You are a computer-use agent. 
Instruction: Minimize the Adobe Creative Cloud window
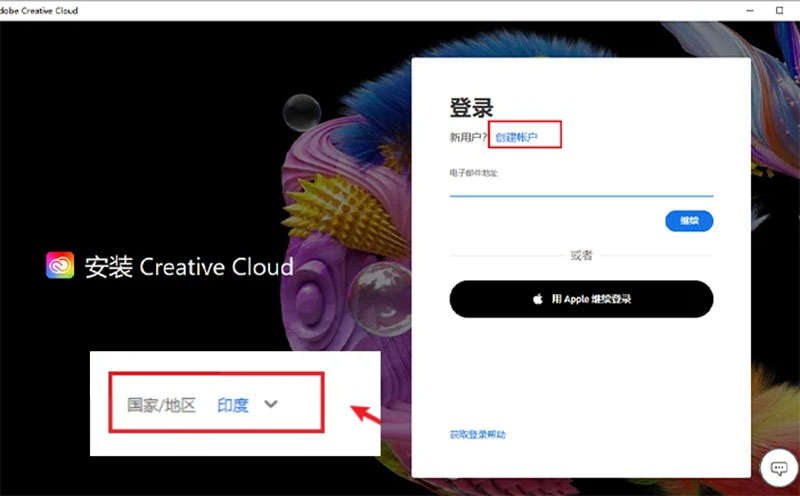tap(750, 9)
